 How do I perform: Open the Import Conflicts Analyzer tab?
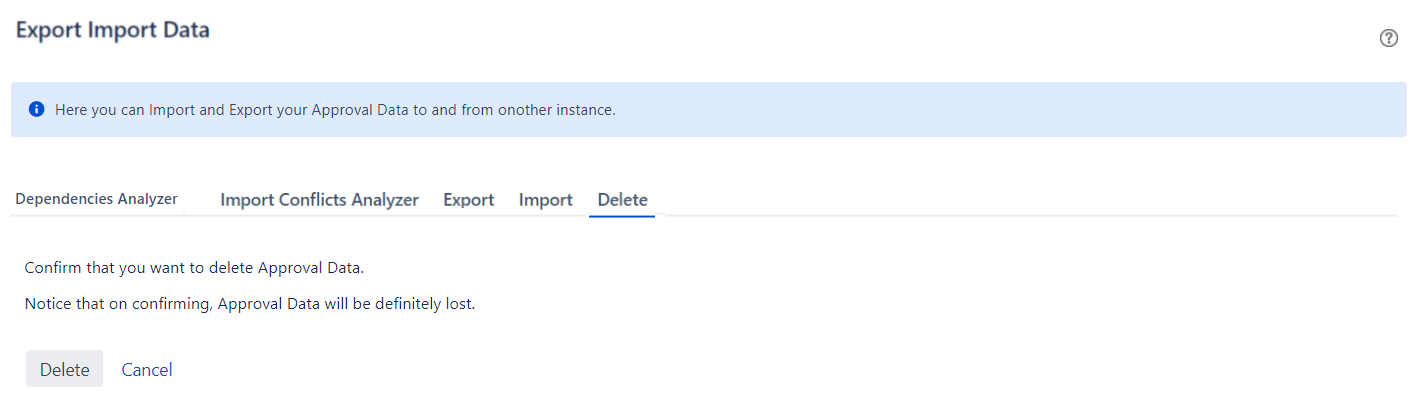tap(319, 200)
